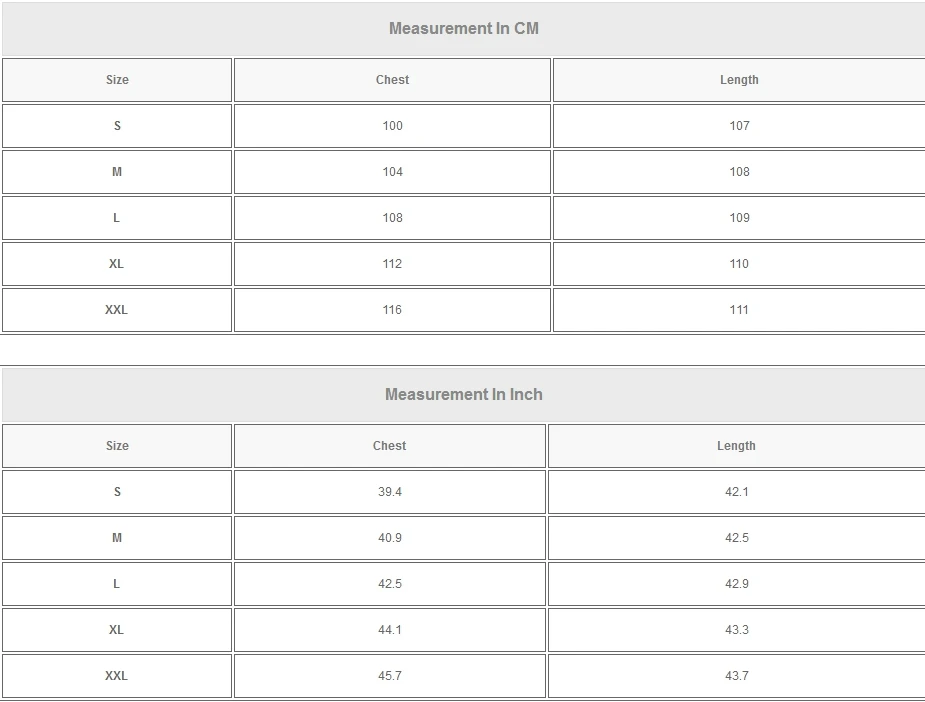The height and width of the screenshot is (702, 925).
Task: Select the Chest header in Inch table
Action: 389,446
